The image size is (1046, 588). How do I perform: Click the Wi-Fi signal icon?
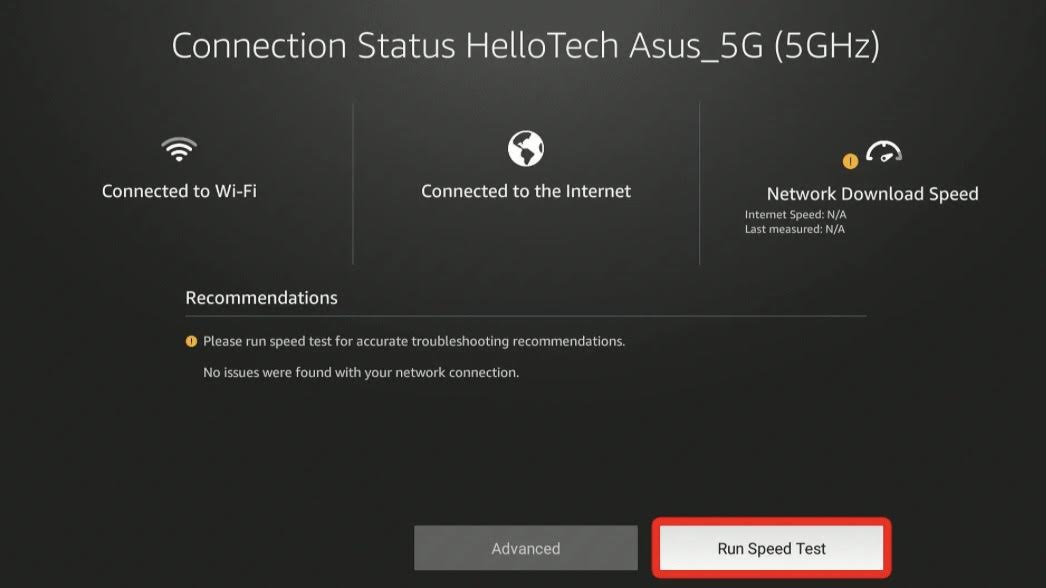(179, 149)
